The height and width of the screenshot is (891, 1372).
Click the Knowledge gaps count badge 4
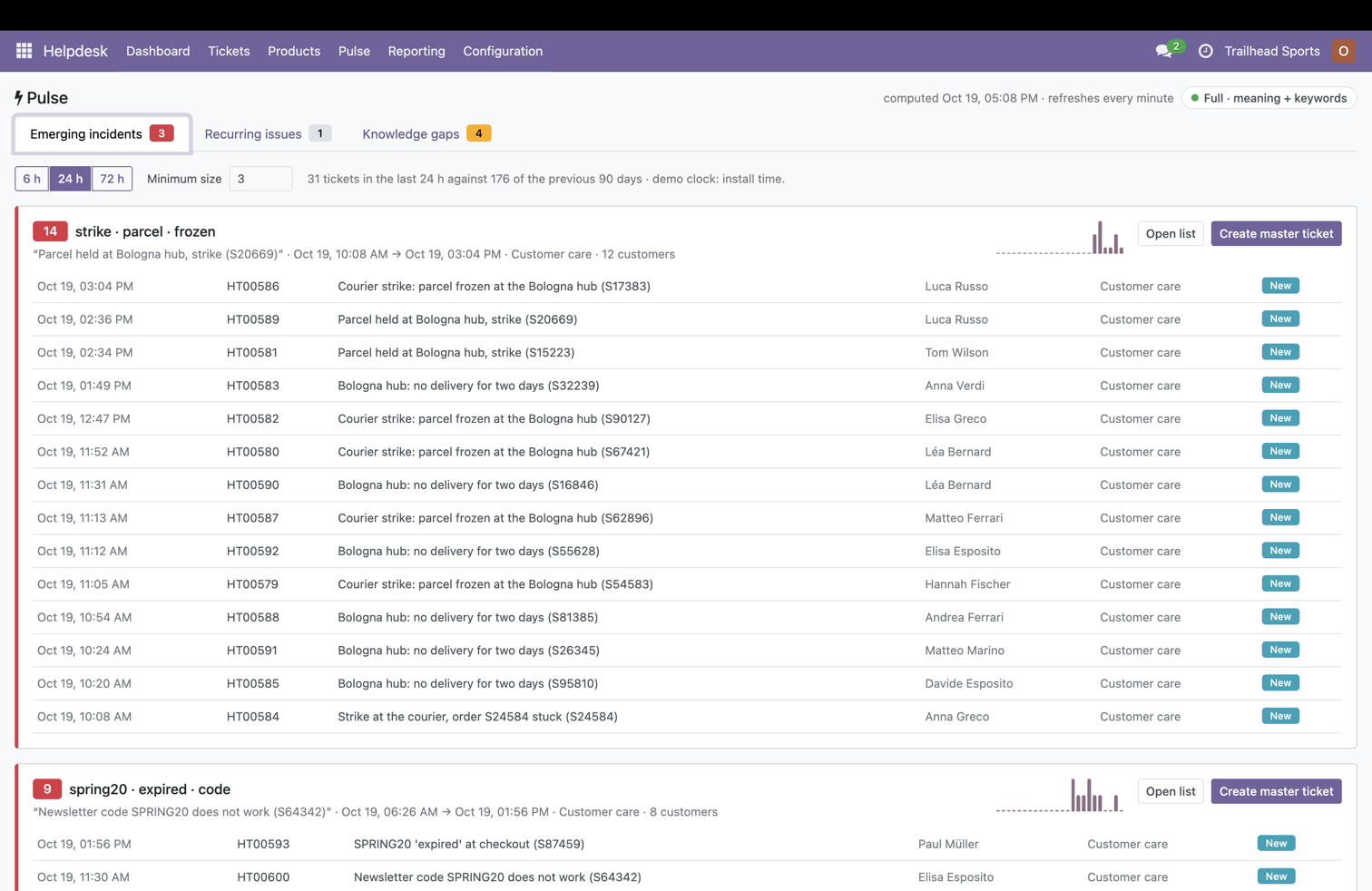tap(478, 133)
